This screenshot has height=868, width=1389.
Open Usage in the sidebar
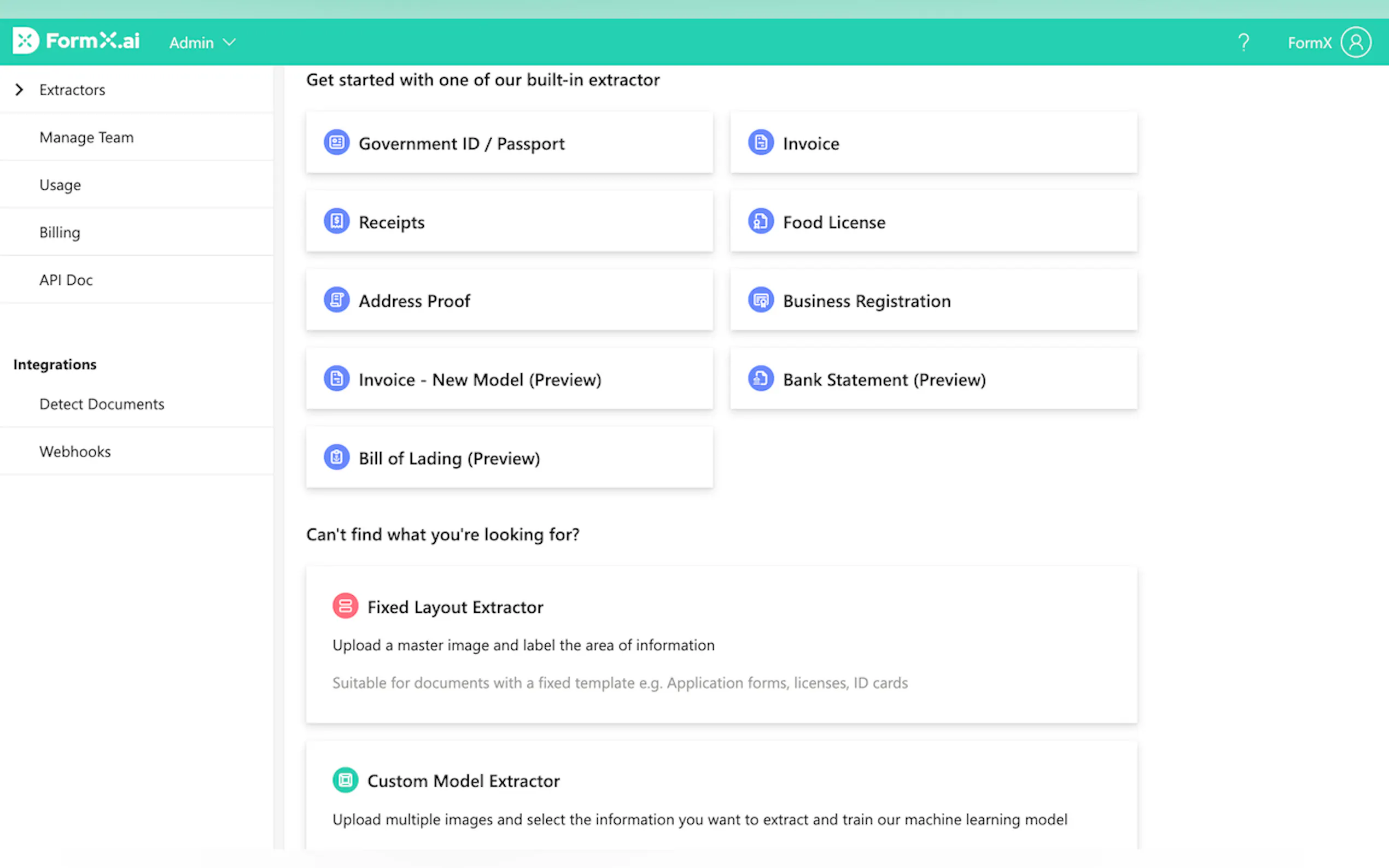(60, 185)
